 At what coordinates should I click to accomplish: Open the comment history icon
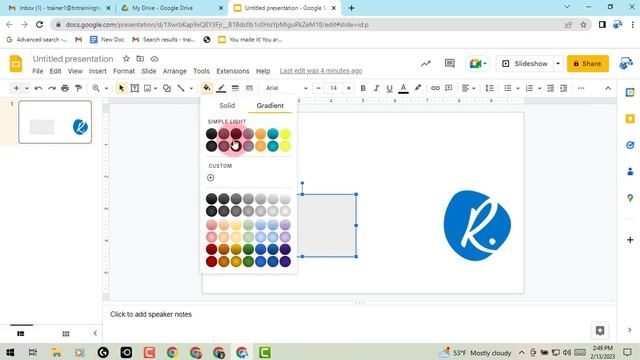[x=450, y=63]
